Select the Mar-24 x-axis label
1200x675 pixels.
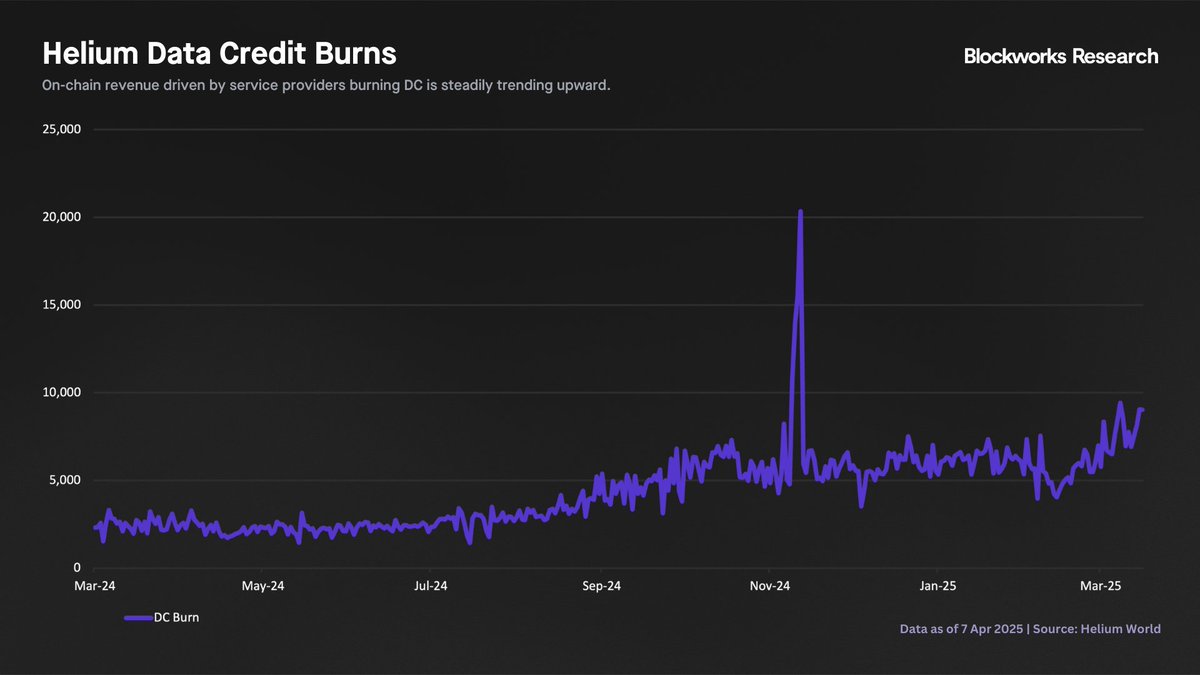[x=95, y=585]
